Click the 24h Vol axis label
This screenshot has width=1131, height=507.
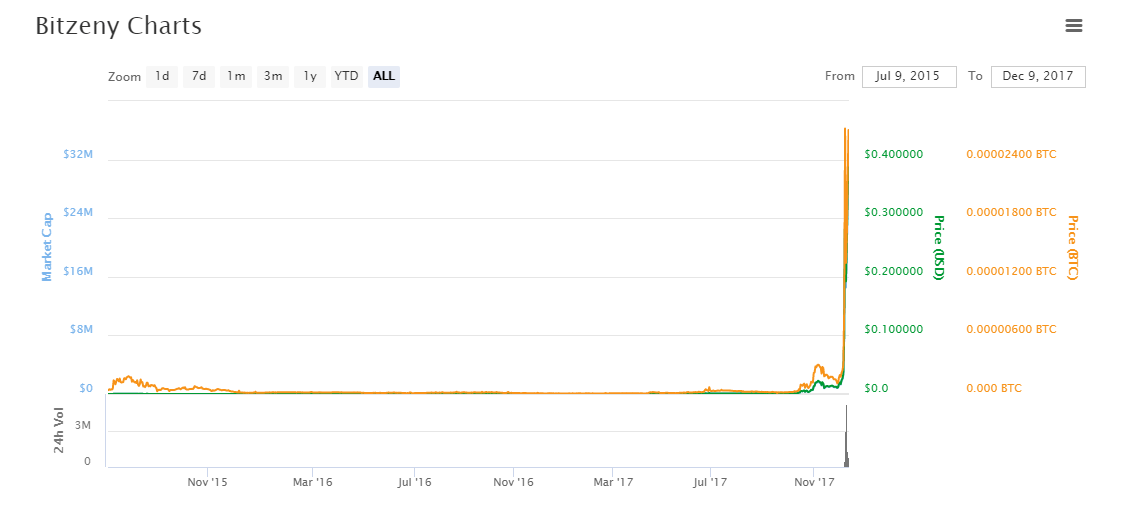tap(59, 430)
